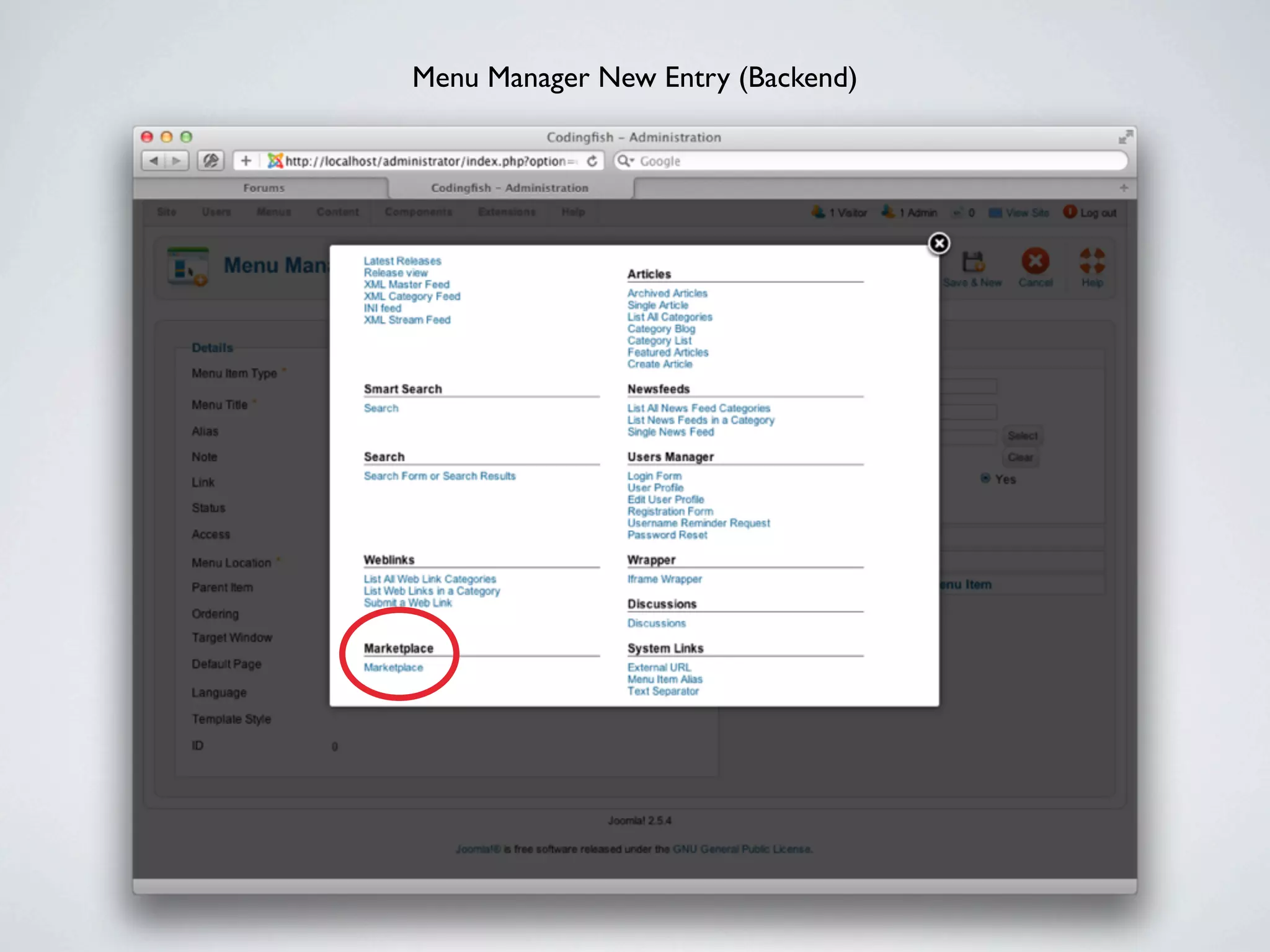This screenshot has height=952, width=1270.
Task: Open the Site menu
Action: coord(166,212)
